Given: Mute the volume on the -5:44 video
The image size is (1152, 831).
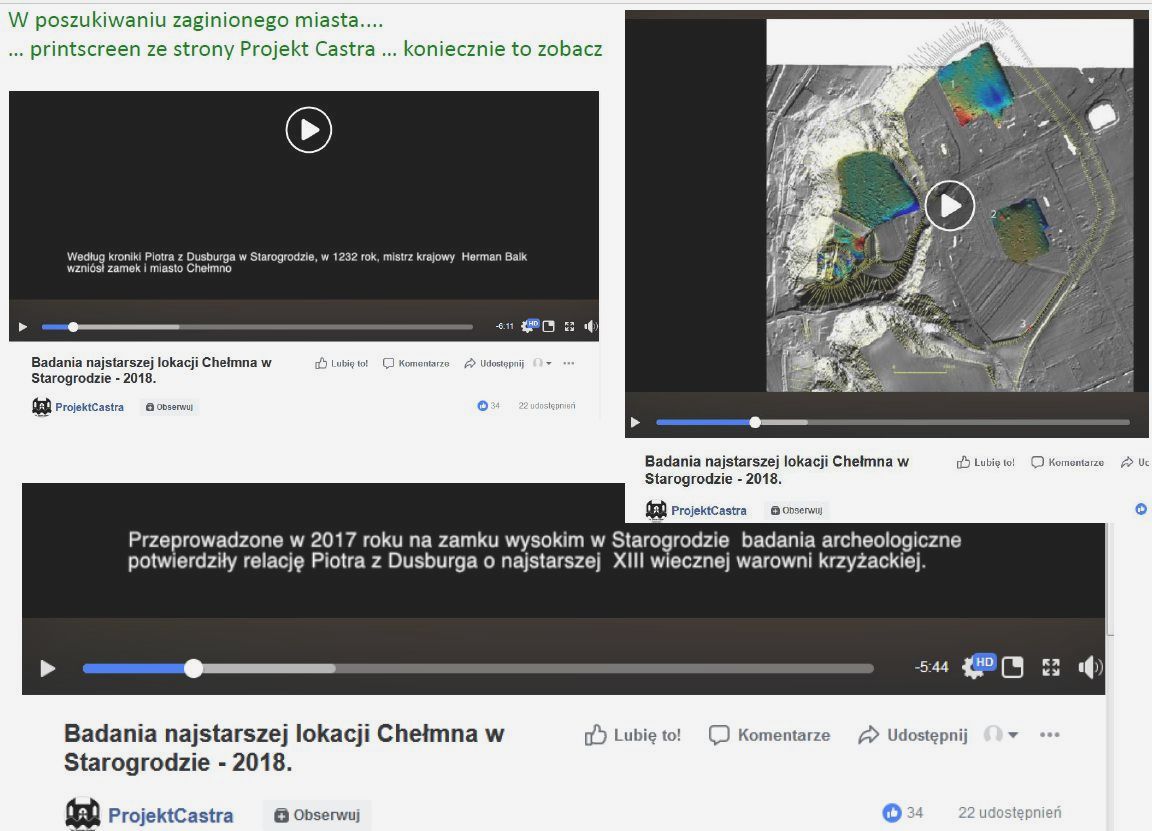Looking at the screenshot, I should pyautogui.click(x=1090, y=667).
